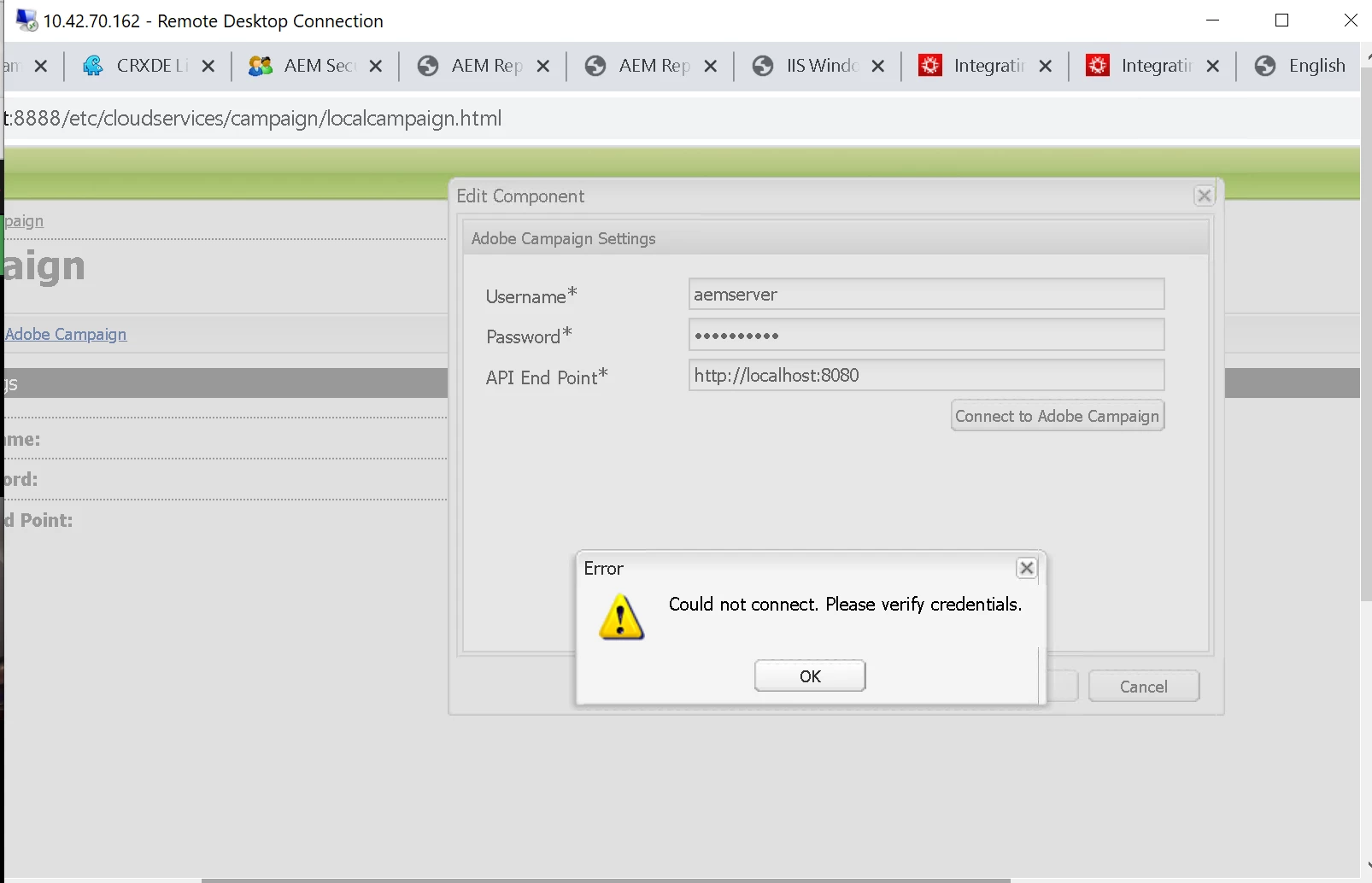Close the second AEM Rep tab
Screen dimensions: 1372x883
710,66
